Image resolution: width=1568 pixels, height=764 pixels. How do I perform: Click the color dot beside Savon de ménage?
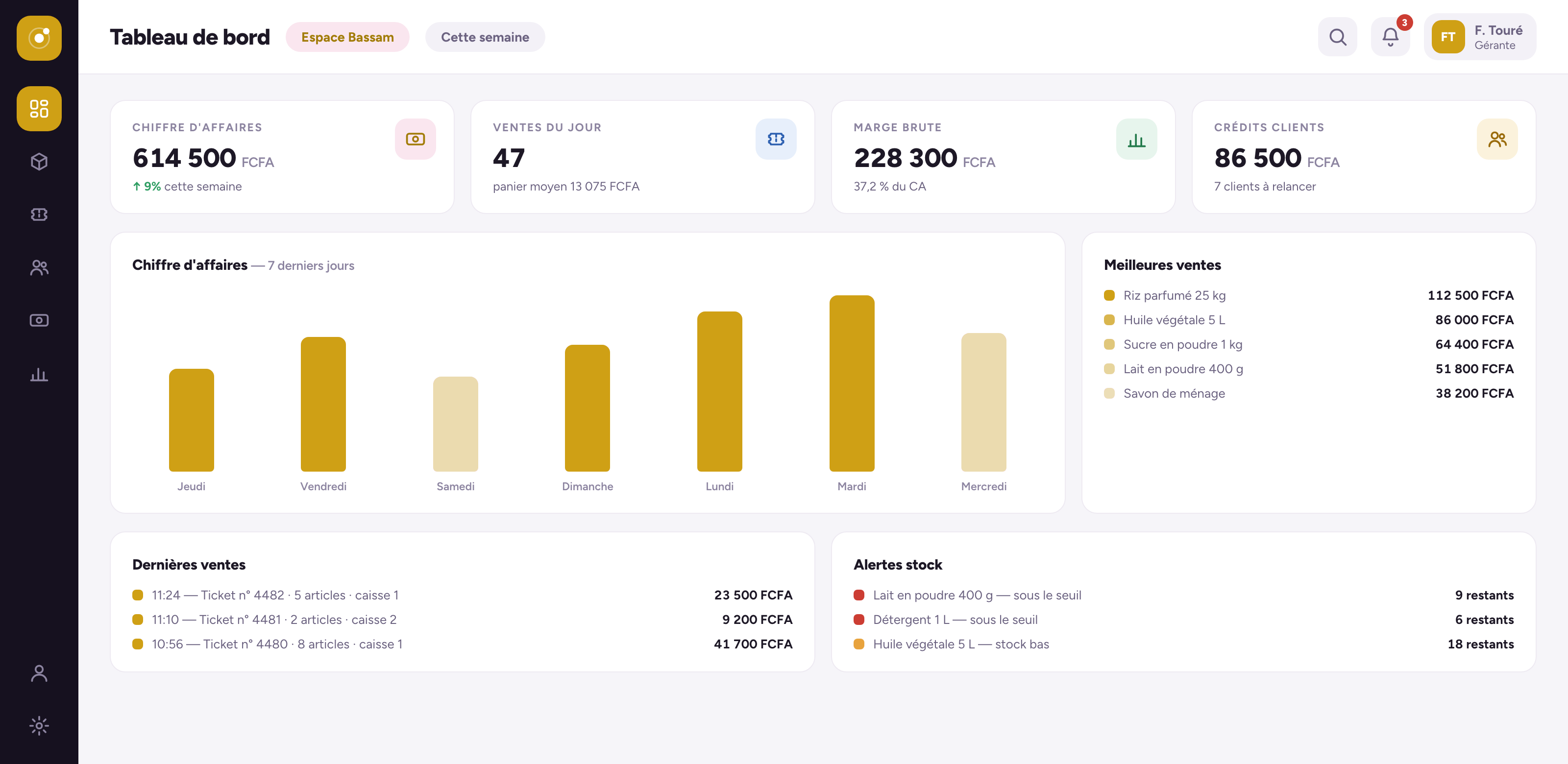[1109, 393]
